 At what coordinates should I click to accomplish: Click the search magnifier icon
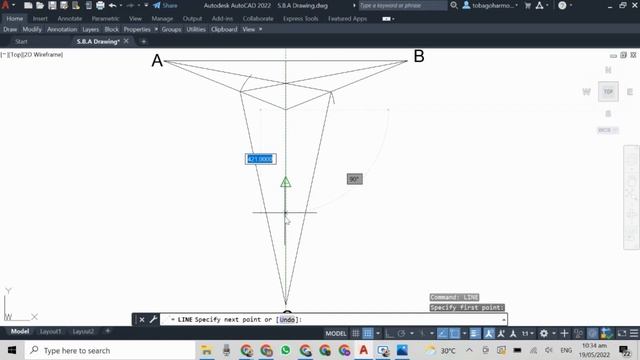pyautogui.click(x=454, y=5)
